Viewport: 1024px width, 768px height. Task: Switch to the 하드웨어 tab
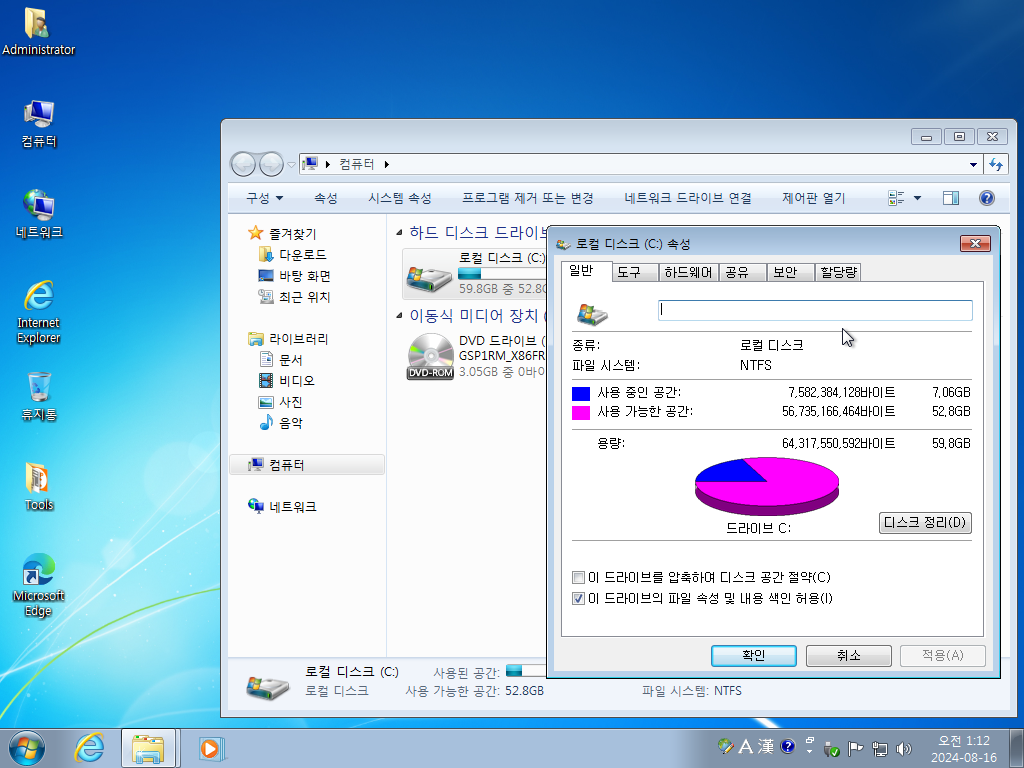688,272
